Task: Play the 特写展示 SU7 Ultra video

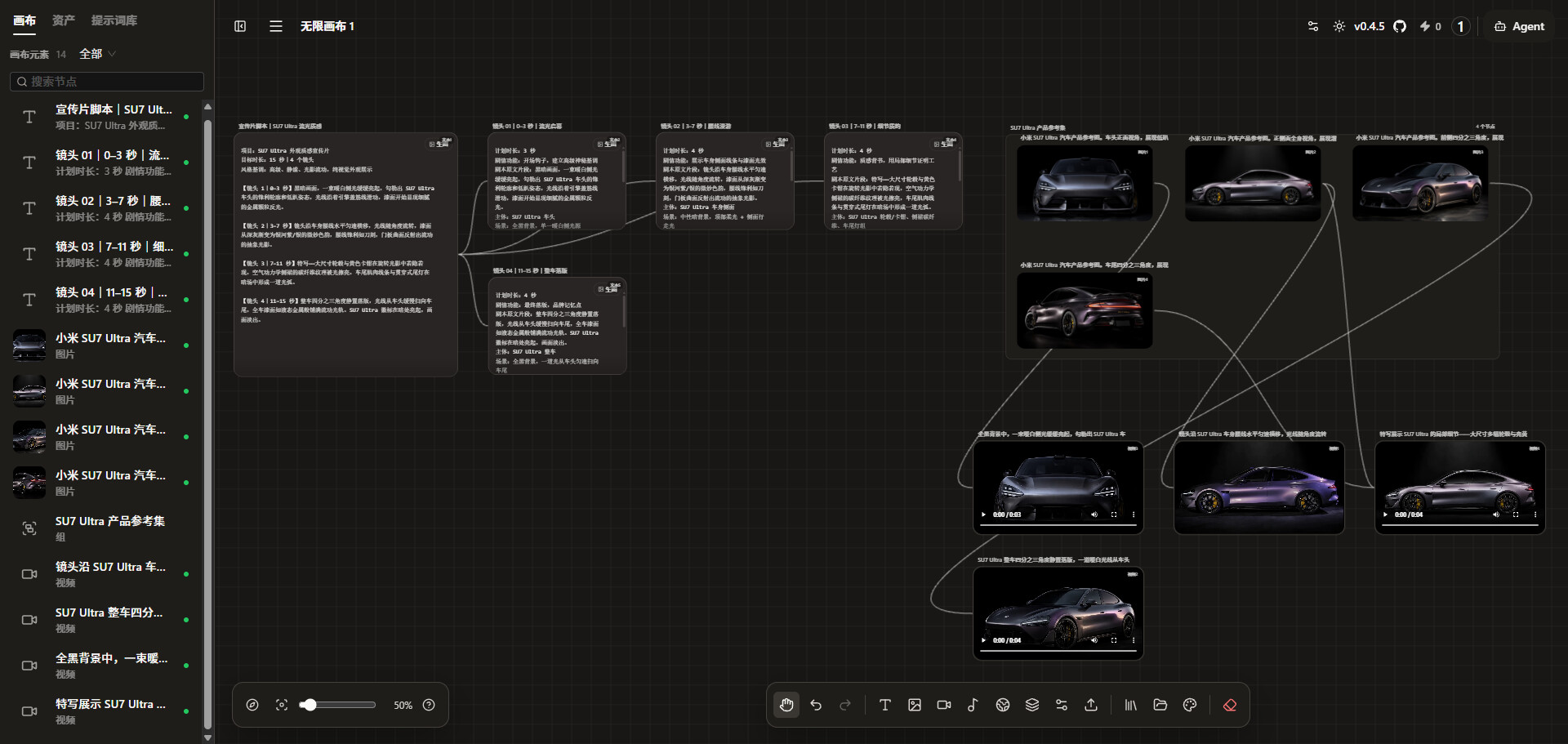Action: coord(1385,515)
